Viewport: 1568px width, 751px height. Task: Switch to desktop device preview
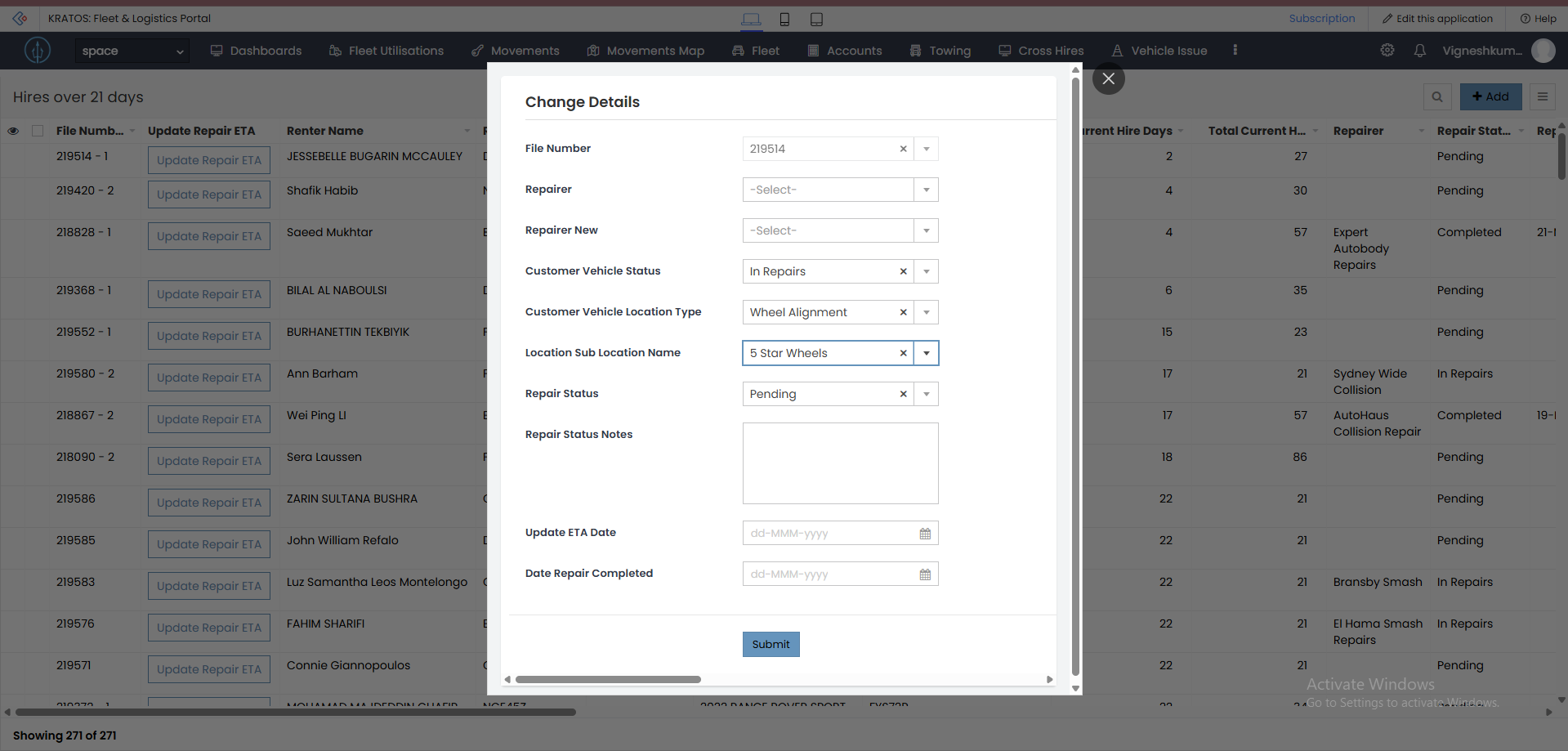[751, 19]
